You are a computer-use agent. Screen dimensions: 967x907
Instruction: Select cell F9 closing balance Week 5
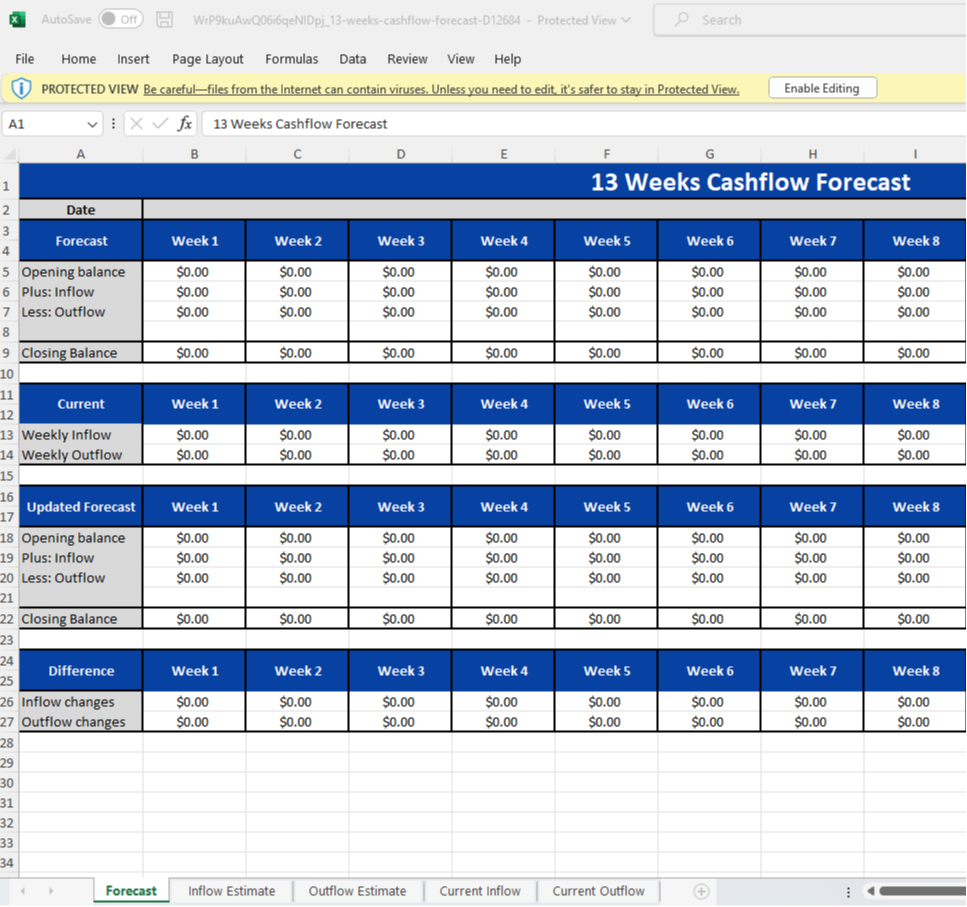(606, 353)
